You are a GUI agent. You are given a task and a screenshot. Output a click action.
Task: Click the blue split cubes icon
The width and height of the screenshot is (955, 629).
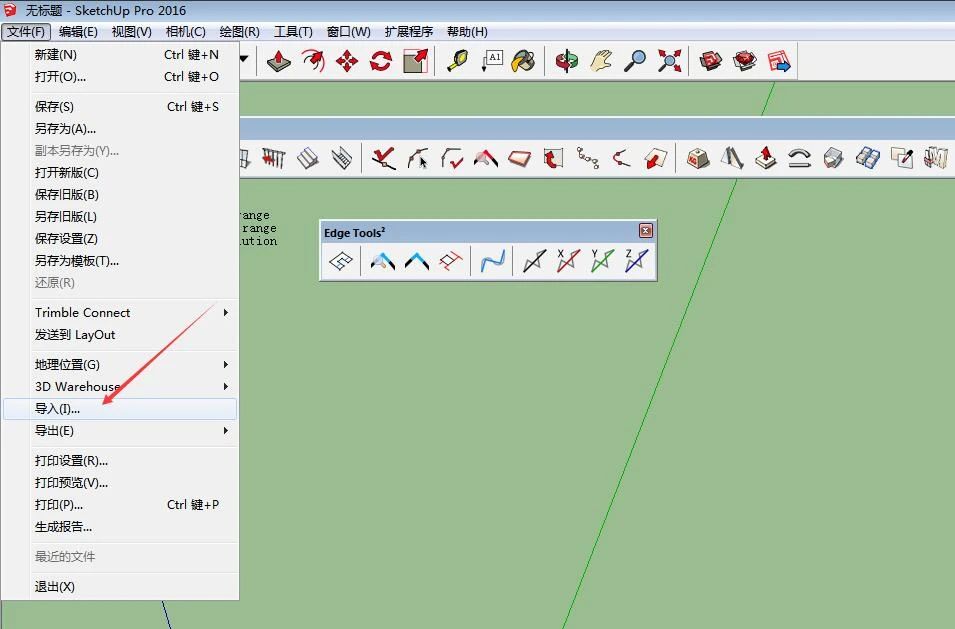pyautogui.click(x=867, y=159)
